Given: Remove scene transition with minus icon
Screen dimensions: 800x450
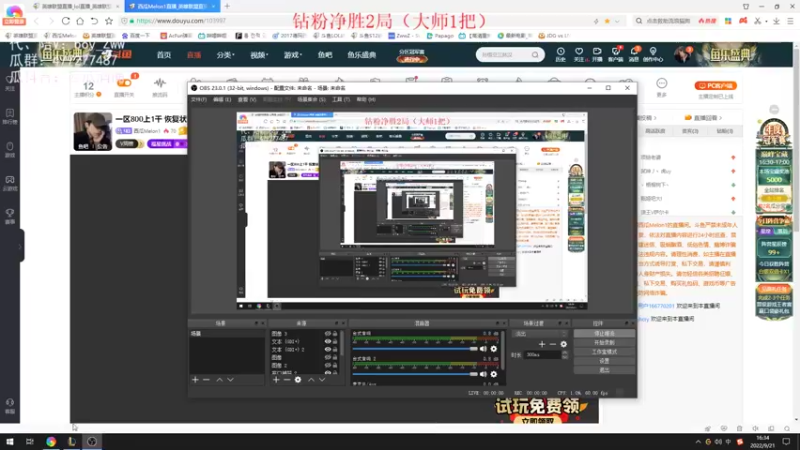Looking at the screenshot, I should [x=553, y=344].
